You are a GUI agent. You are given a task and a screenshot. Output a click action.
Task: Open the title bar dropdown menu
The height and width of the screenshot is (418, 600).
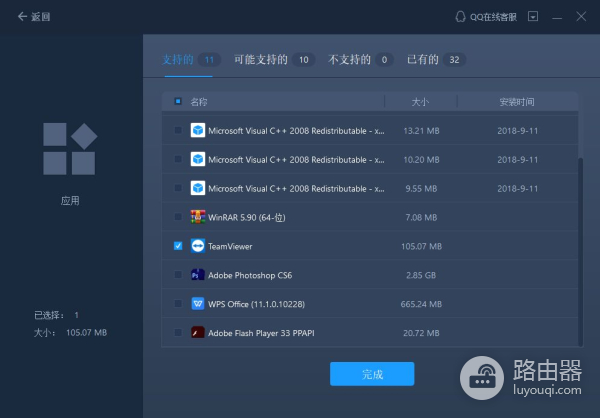click(x=533, y=17)
